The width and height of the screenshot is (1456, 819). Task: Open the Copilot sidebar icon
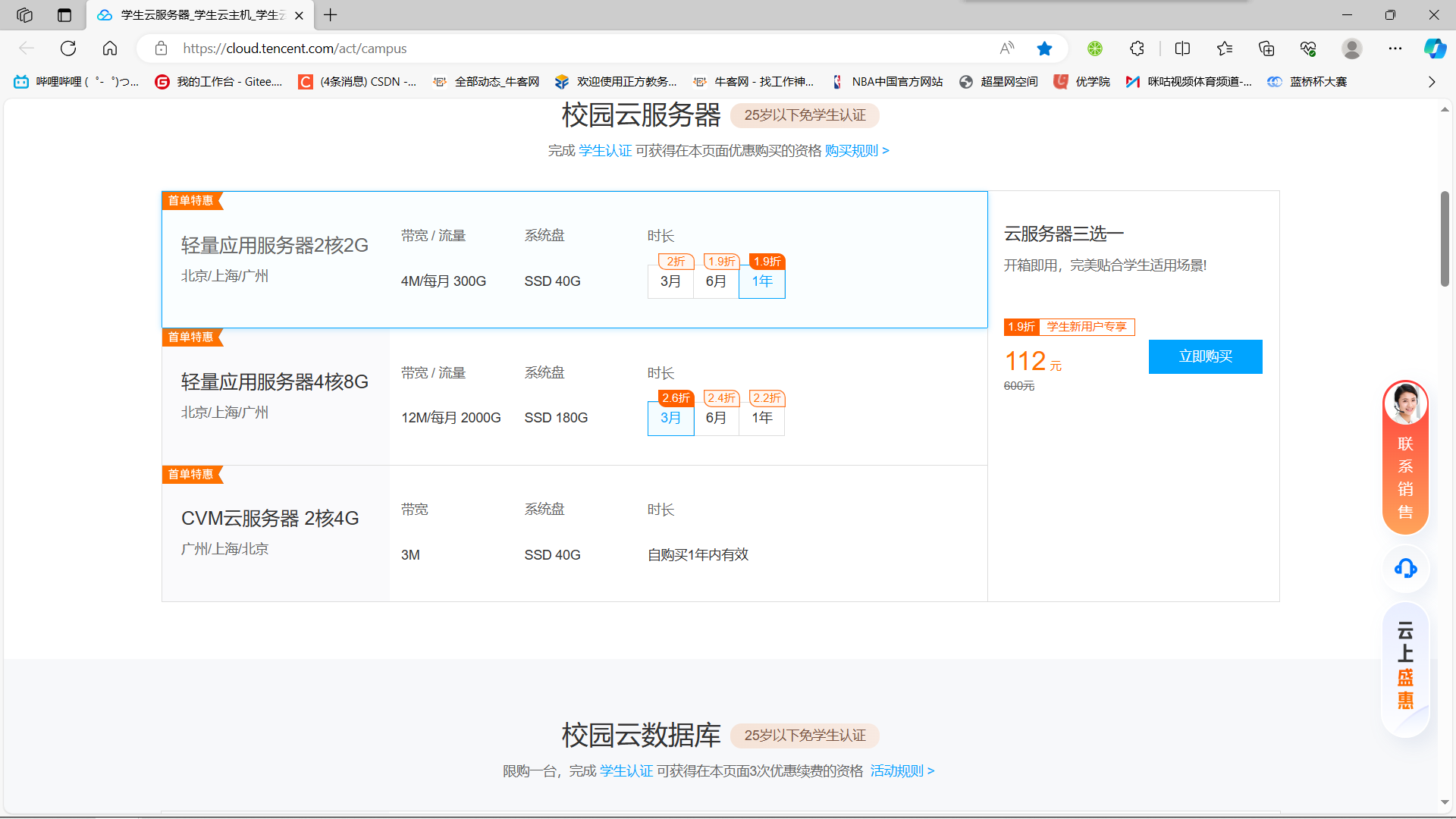1435,49
